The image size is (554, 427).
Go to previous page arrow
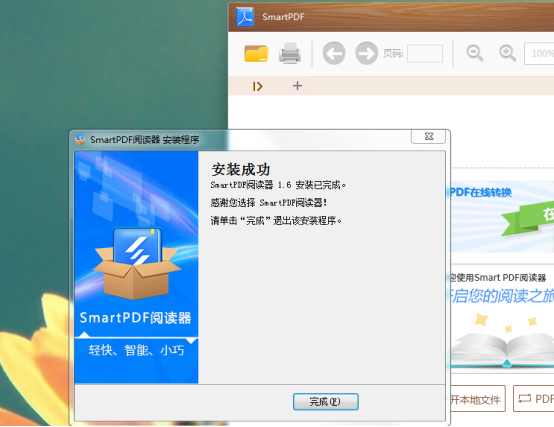coord(334,53)
